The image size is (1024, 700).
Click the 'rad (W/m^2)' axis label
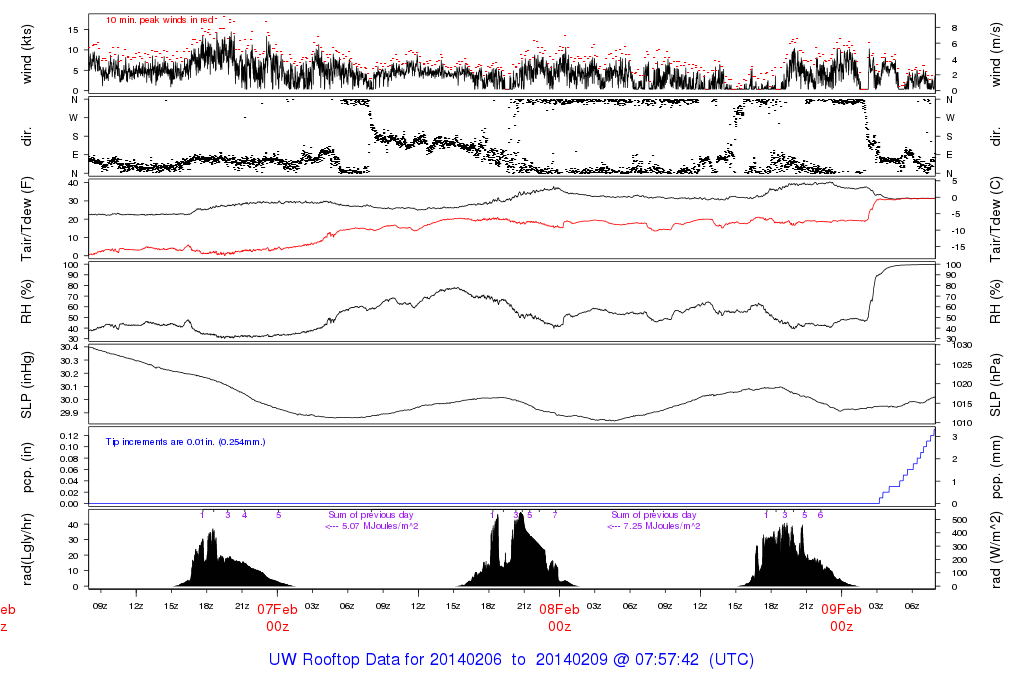point(995,549)
